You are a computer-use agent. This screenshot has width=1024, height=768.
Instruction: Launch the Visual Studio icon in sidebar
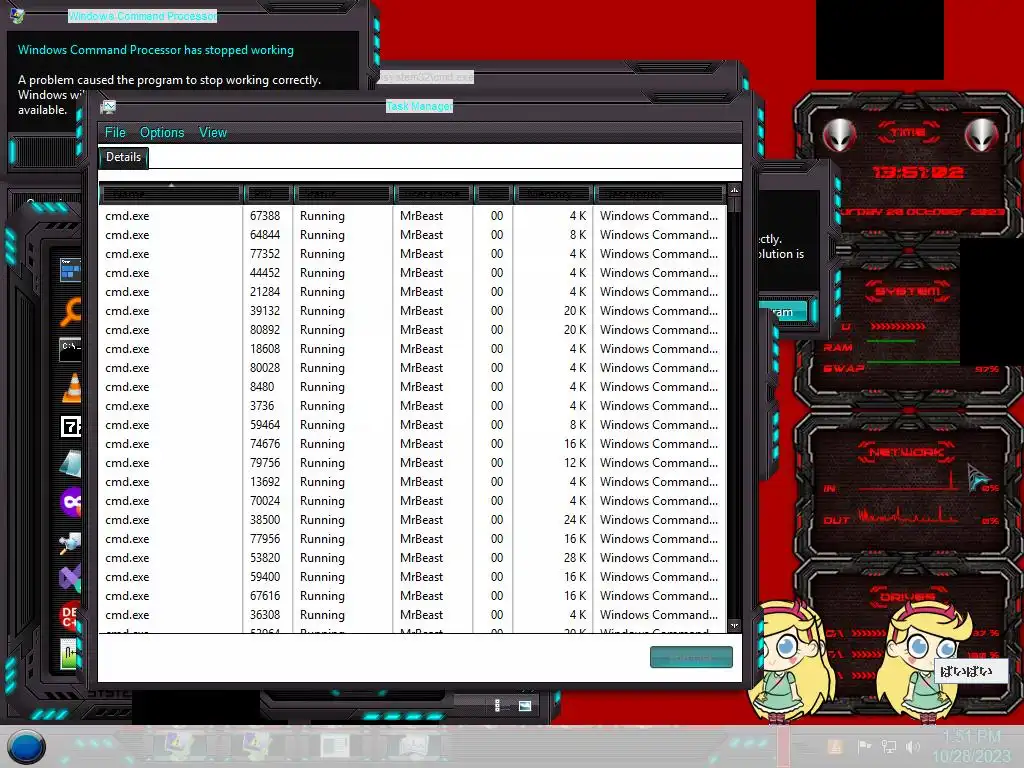pyautogui.click(x=71, y=578)
